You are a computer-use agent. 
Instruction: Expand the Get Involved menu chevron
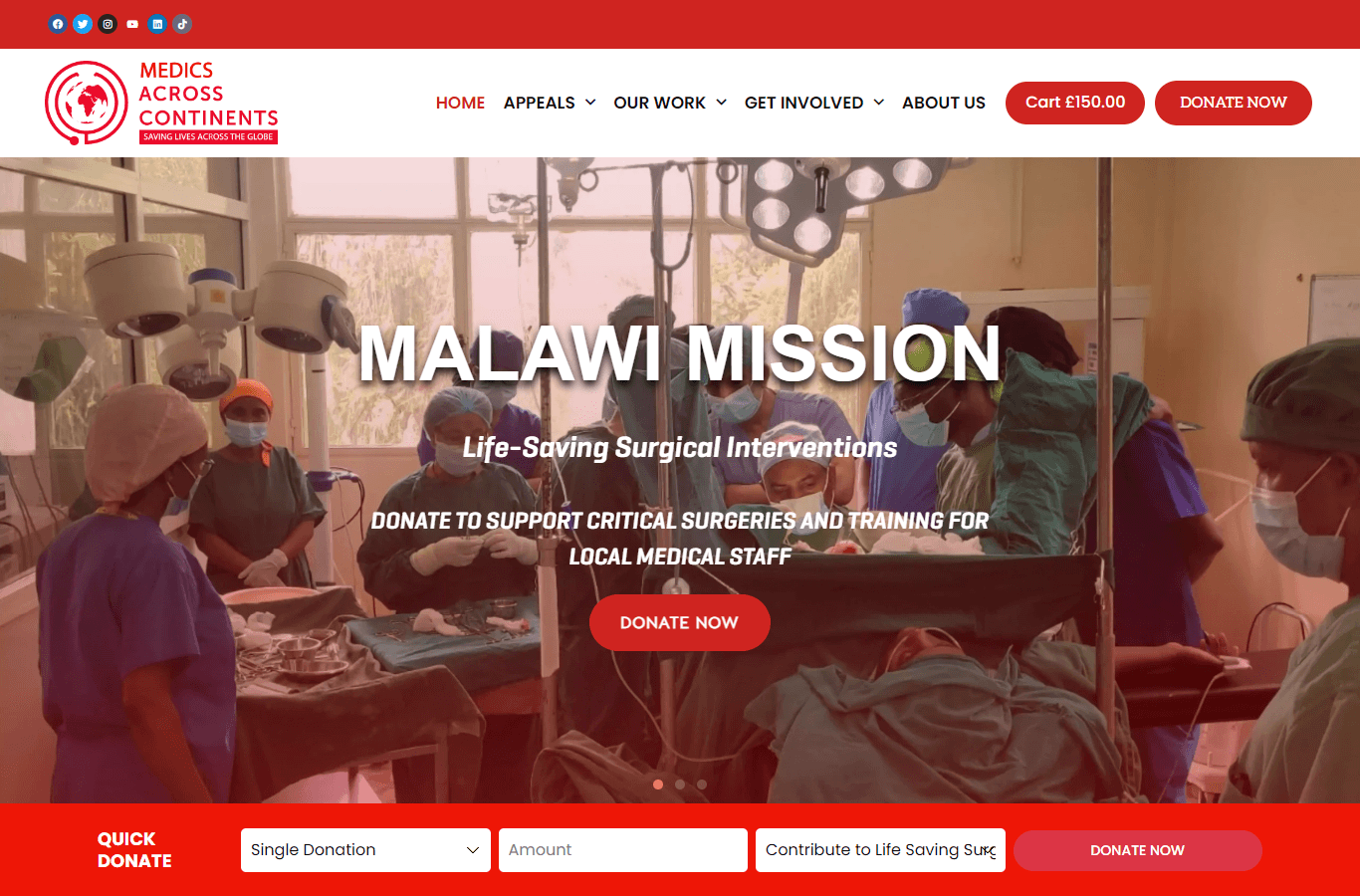pyautogui.click(x=879, y=103)
